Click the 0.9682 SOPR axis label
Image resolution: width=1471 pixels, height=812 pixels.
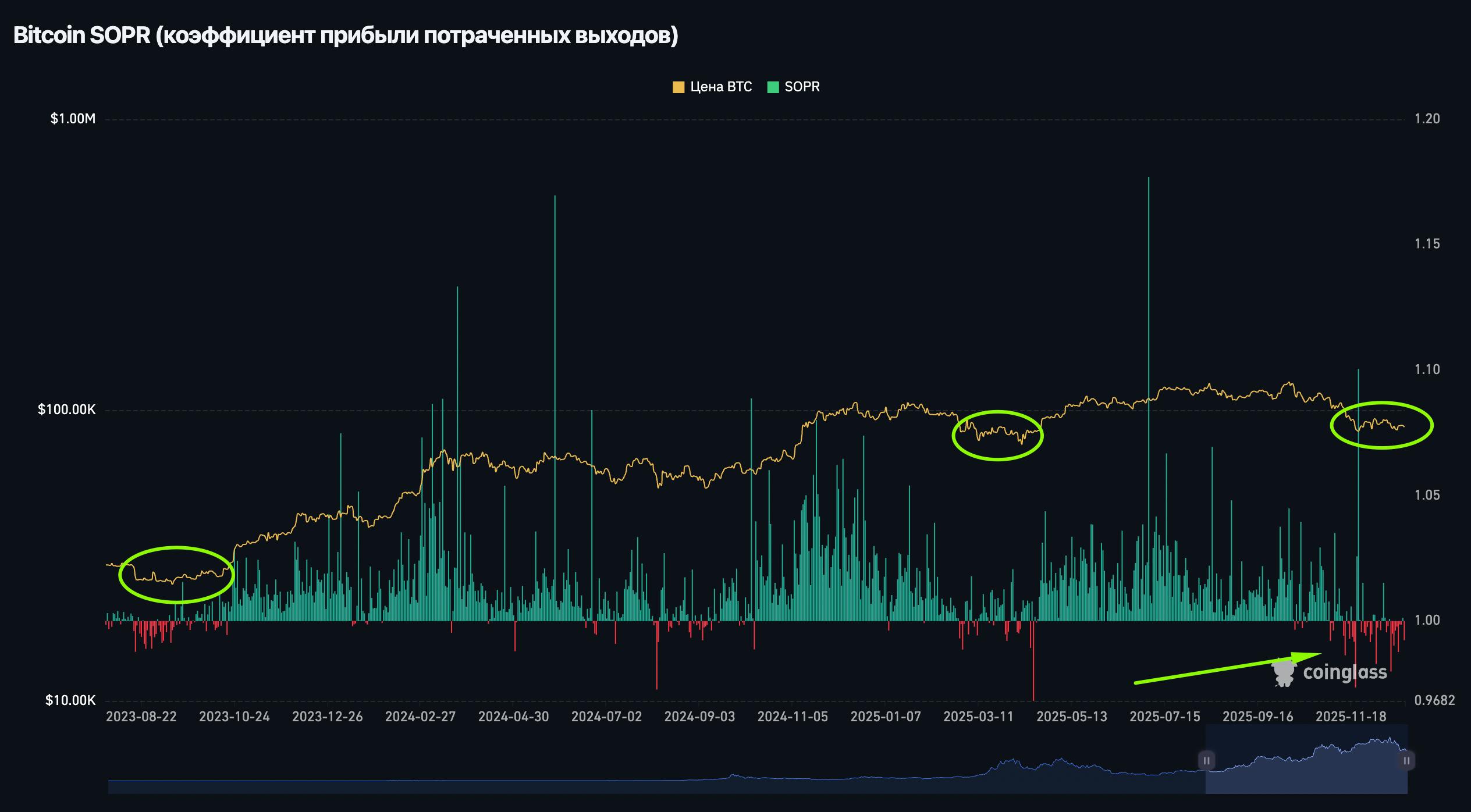pyautogui.click(x=1434, y=700)
